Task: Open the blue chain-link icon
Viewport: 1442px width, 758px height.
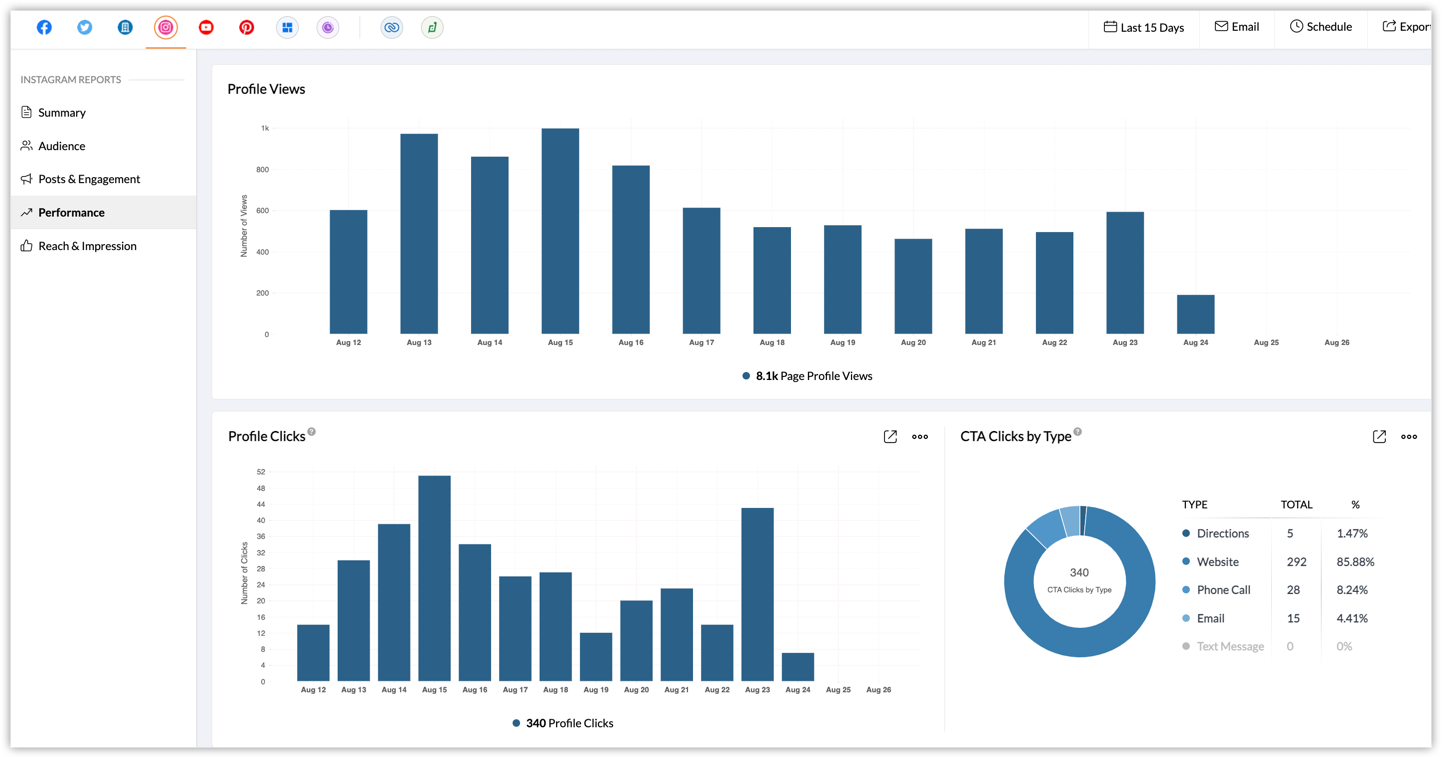Action: [x=392, y=27]
